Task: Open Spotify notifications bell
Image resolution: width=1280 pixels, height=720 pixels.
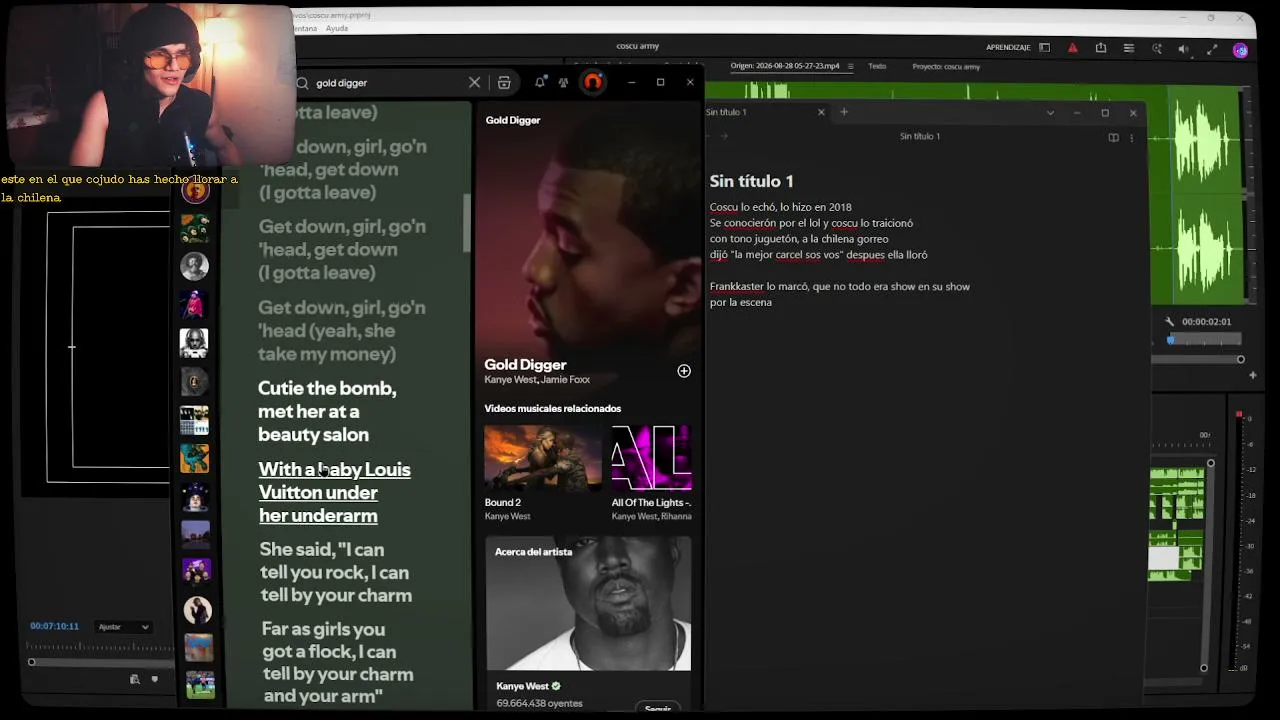Action: 540,82
